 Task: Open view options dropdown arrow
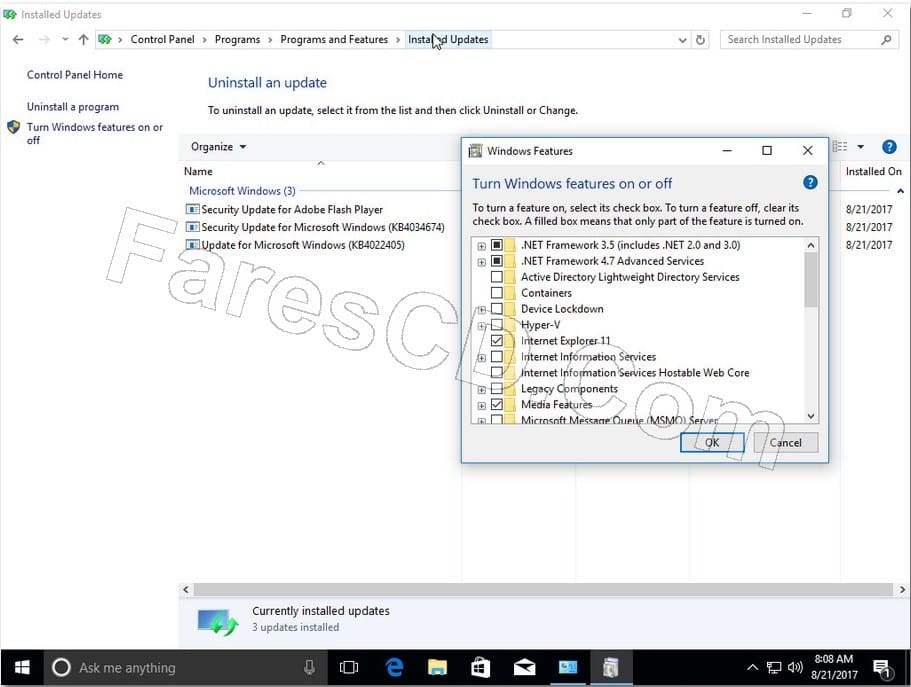coord(860,147)
